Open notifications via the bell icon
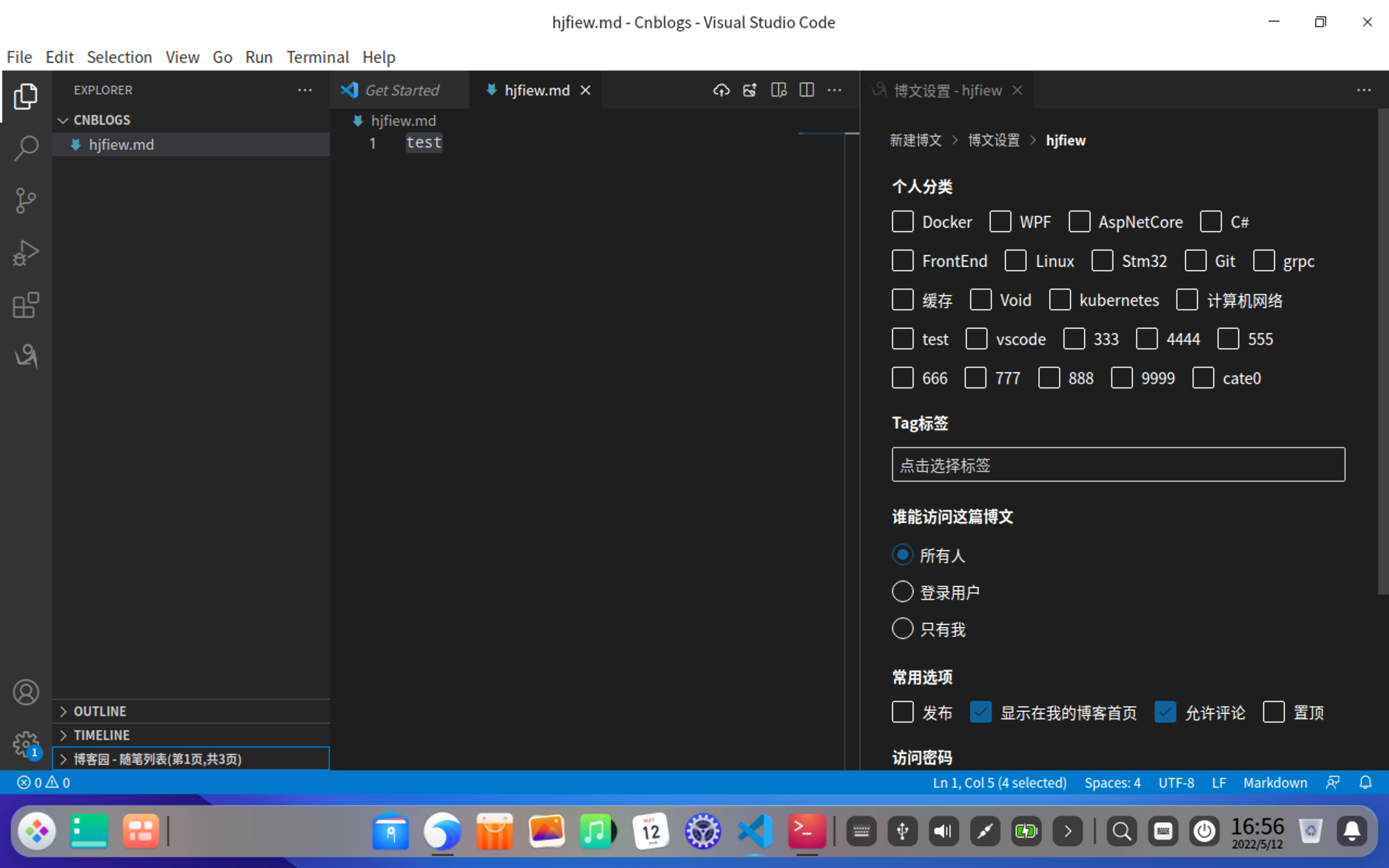This screenshot has width=1389, height=868. pos(1365,782)
